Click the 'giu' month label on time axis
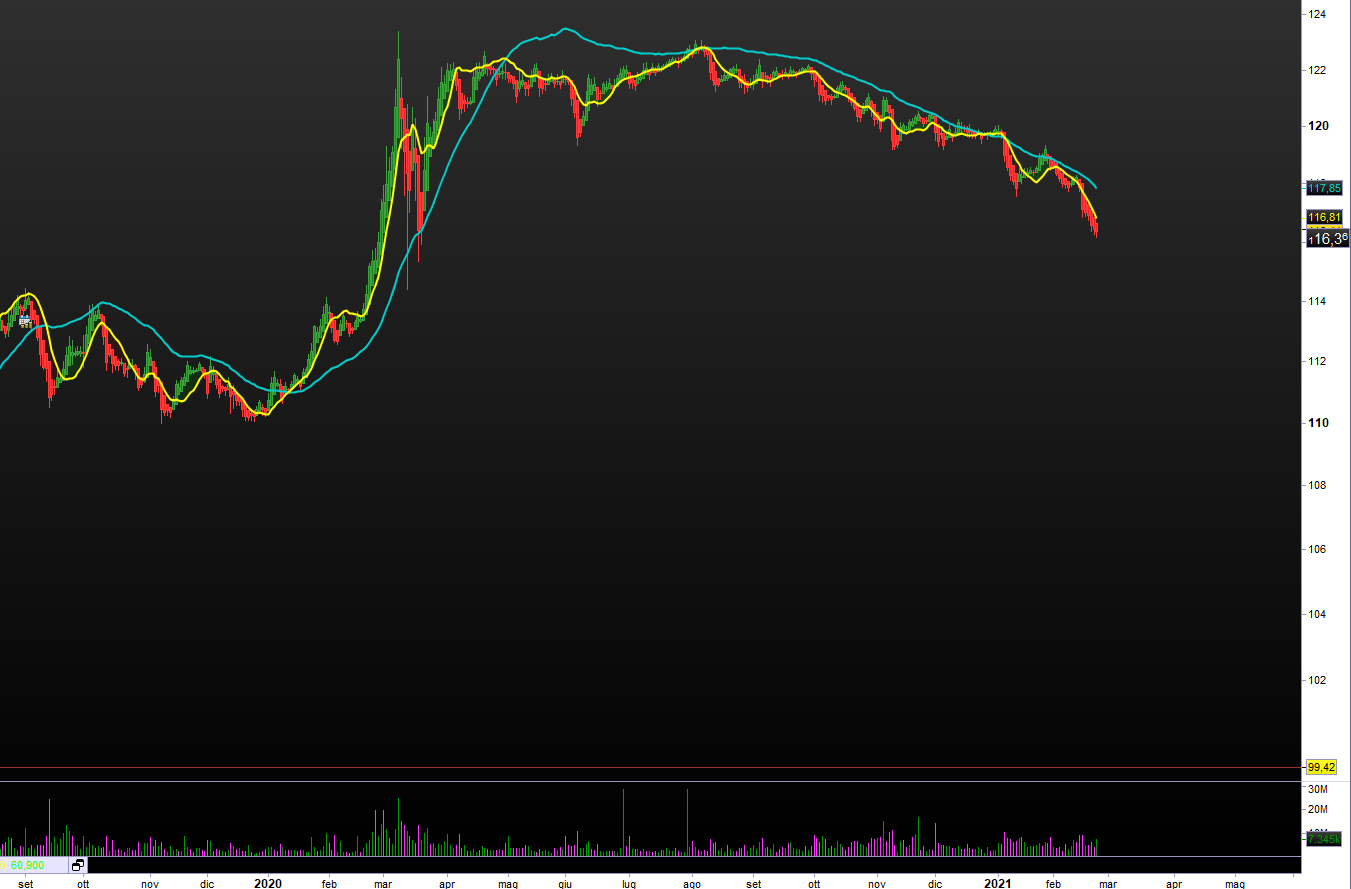The width and height of the screenshot is (1351, 889). (565, 884)
